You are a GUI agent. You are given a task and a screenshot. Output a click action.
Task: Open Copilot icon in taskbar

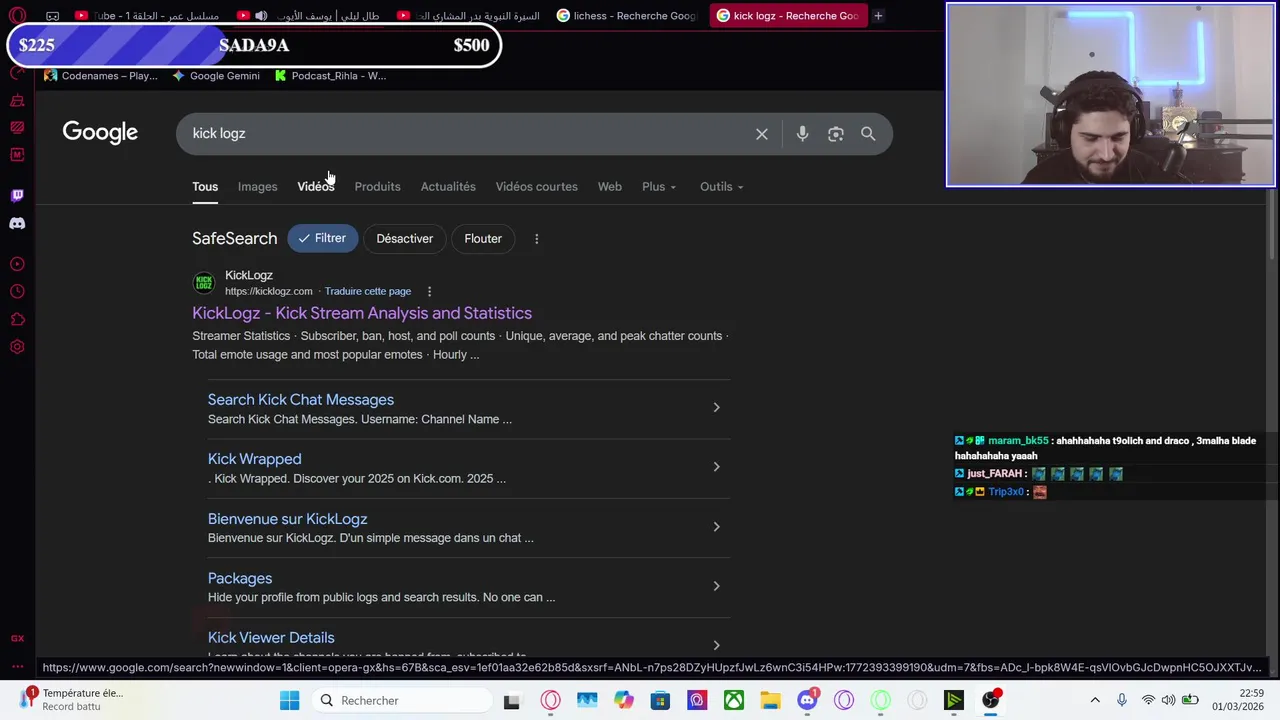point(624,700)
